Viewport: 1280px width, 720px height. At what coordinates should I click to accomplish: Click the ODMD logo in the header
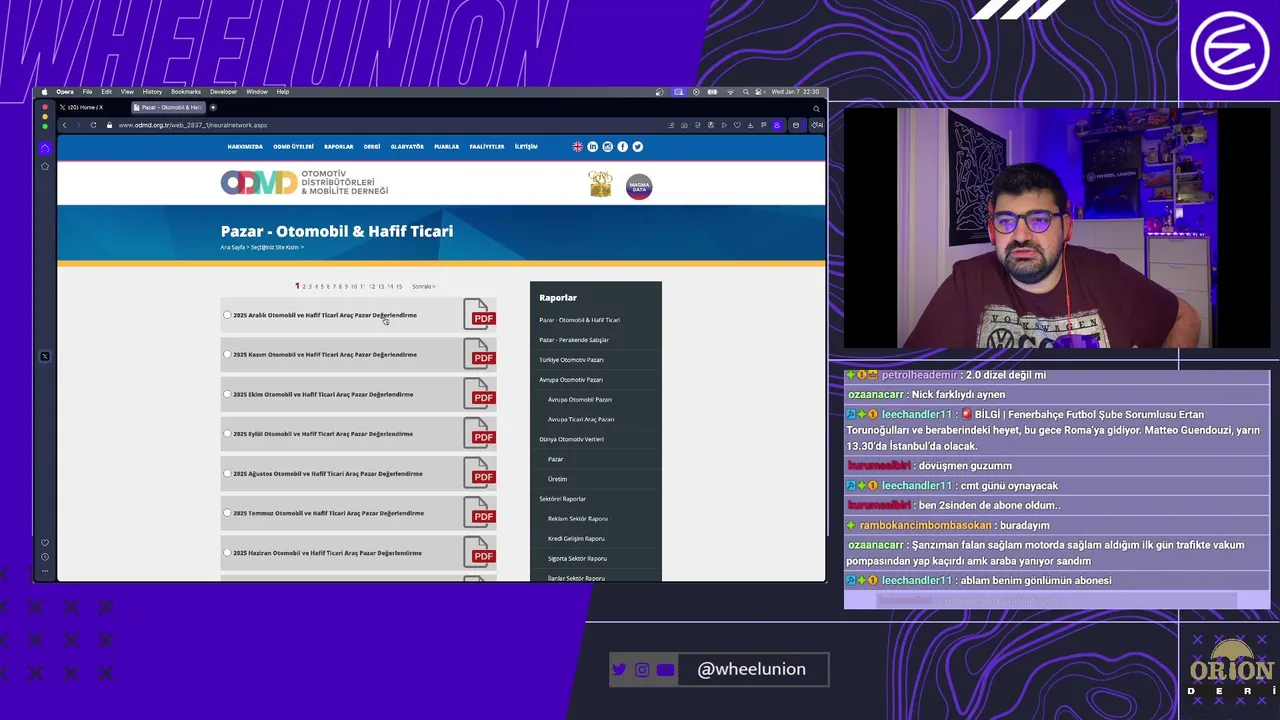click(304, 182)
